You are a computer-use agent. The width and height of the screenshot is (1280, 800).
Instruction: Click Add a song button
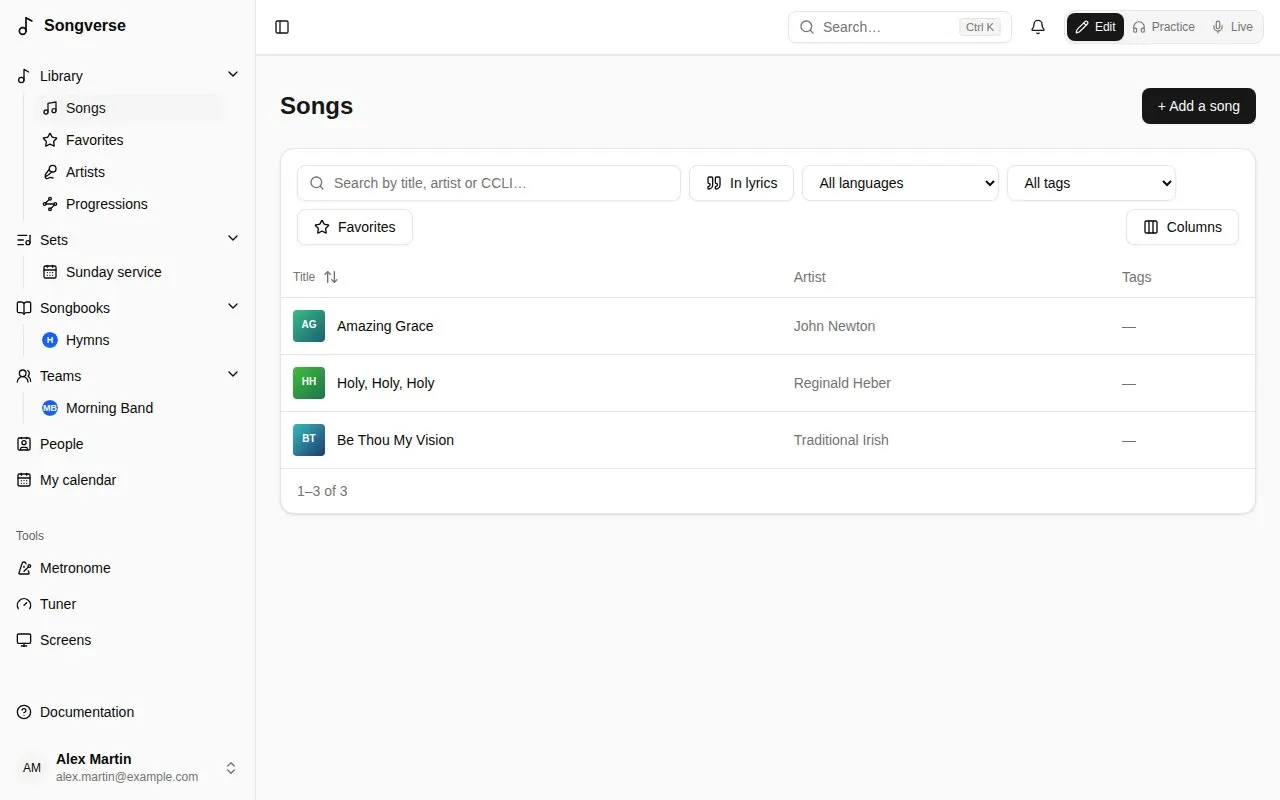[1198, 106]
